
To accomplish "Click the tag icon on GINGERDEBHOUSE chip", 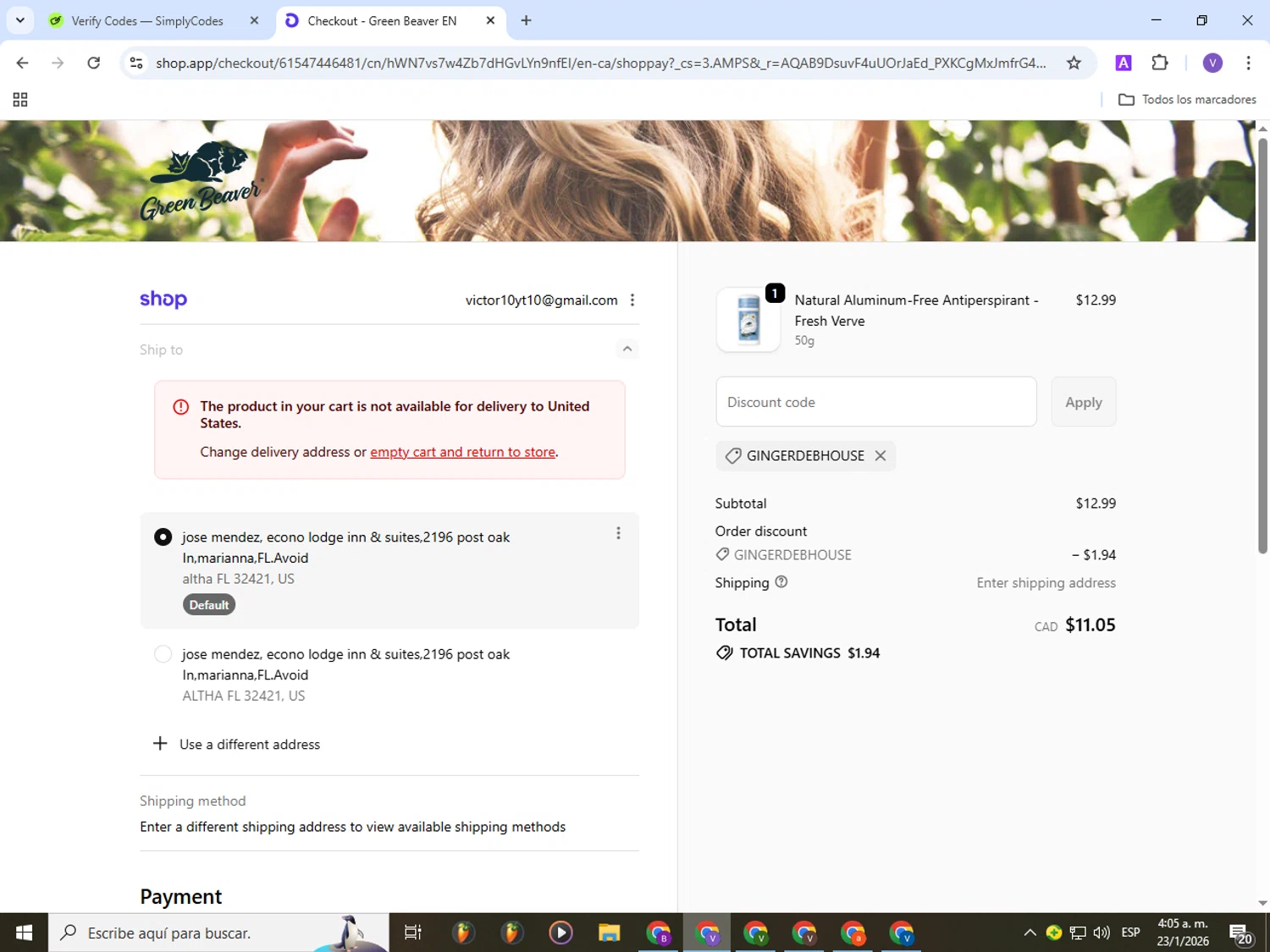I will (733, 456).
